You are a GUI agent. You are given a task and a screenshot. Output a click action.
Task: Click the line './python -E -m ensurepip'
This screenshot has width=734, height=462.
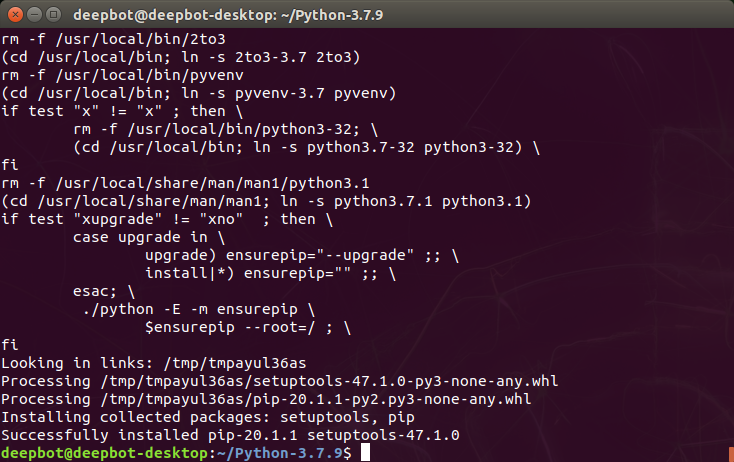(x=198, y=309)
